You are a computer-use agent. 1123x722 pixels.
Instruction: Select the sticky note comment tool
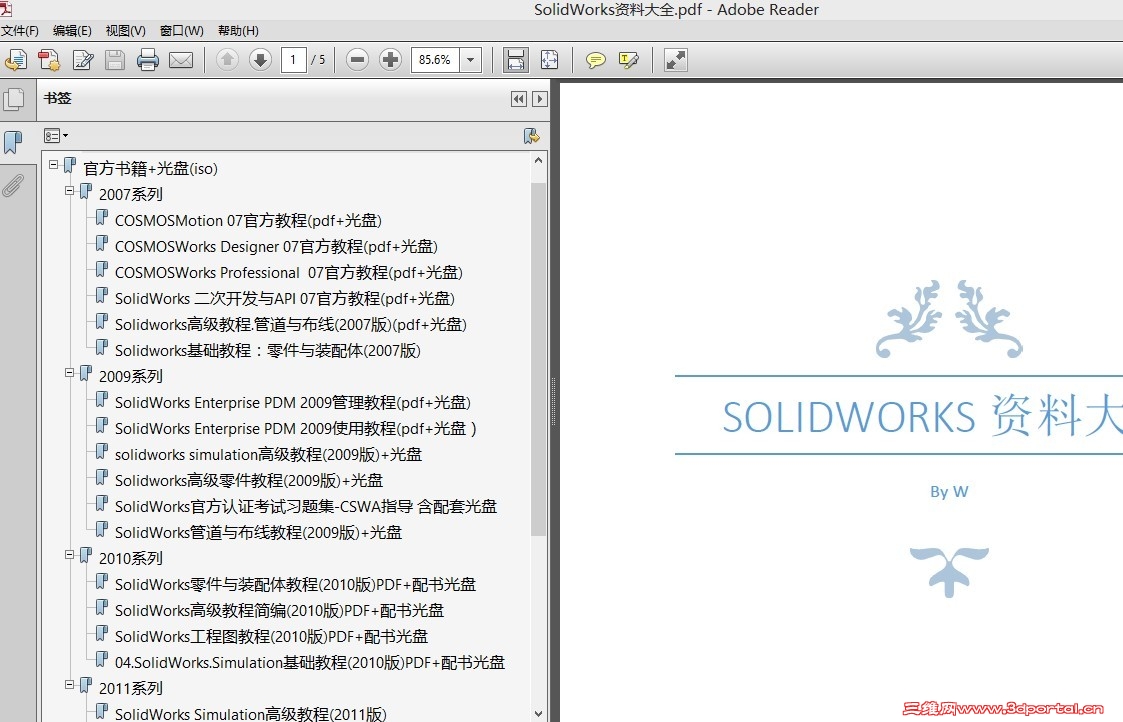coord(595,60)
